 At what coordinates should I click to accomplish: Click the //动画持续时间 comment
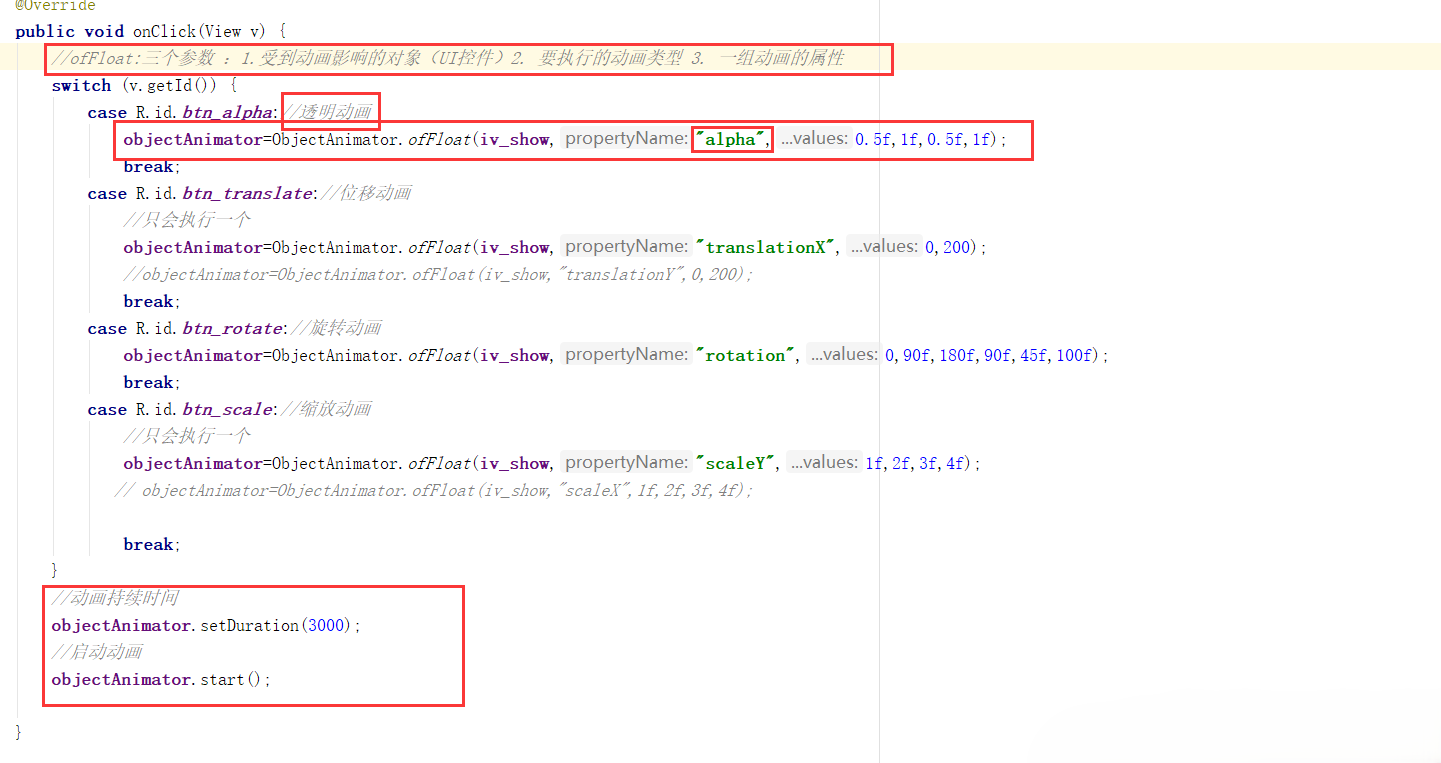click(x=115, y=598)
